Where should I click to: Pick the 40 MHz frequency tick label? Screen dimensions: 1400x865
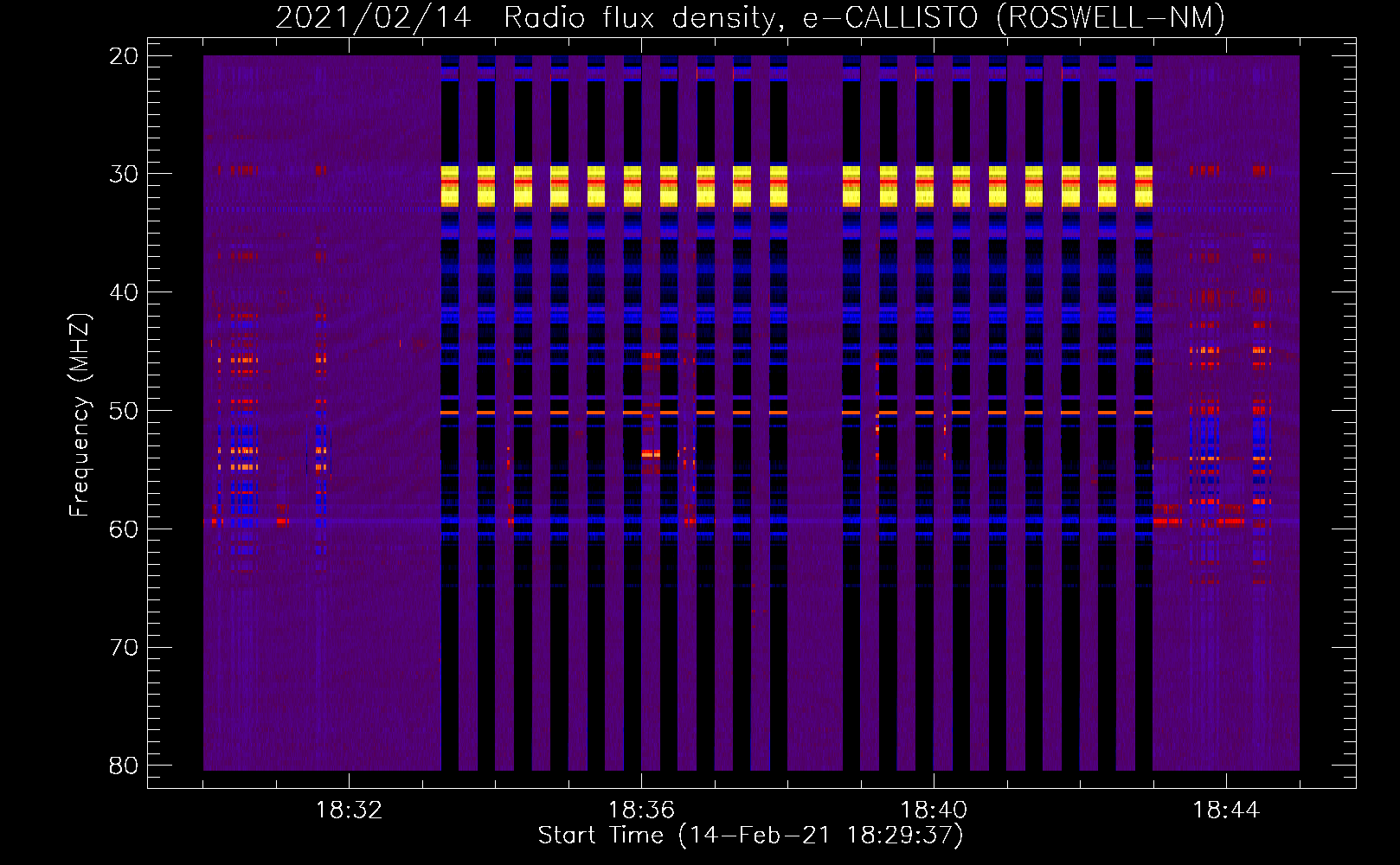(125, 292)
